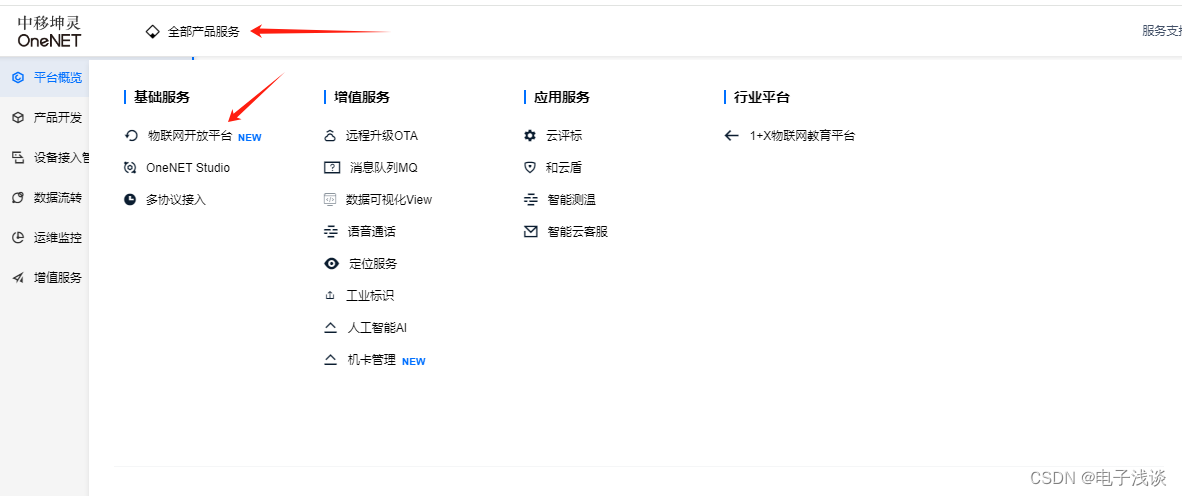Click the 数据流转 sidebar icon
The image size is (1182, 496).
[18, 197]
